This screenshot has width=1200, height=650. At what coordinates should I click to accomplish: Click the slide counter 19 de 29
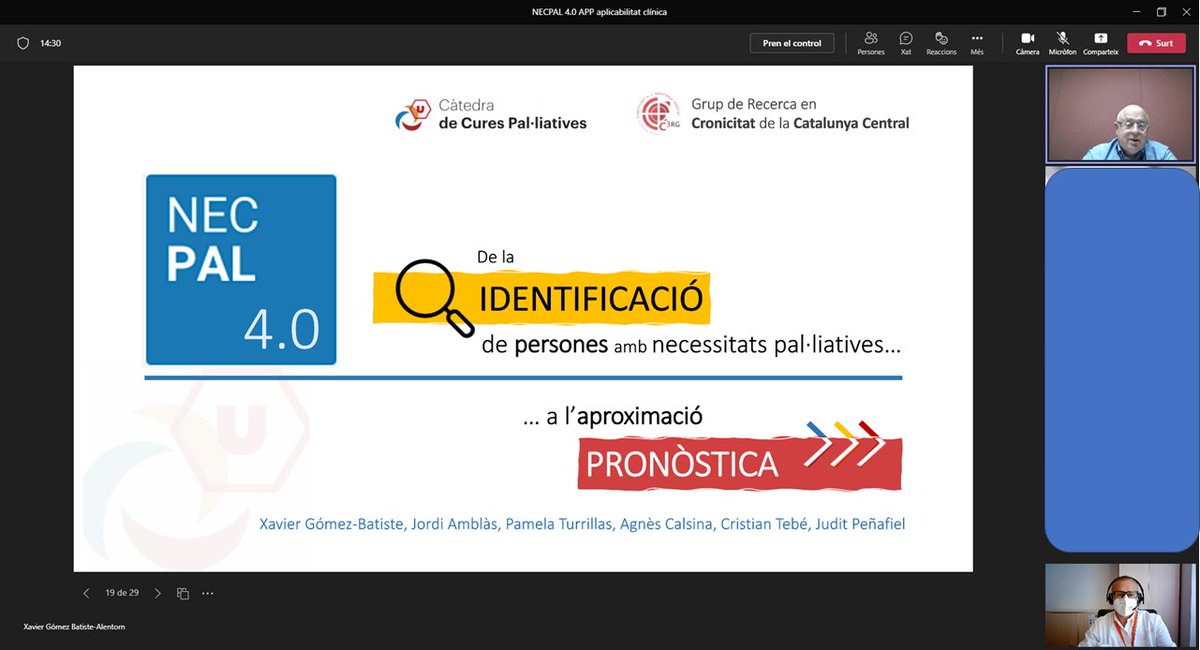click(x=122, y=593)
